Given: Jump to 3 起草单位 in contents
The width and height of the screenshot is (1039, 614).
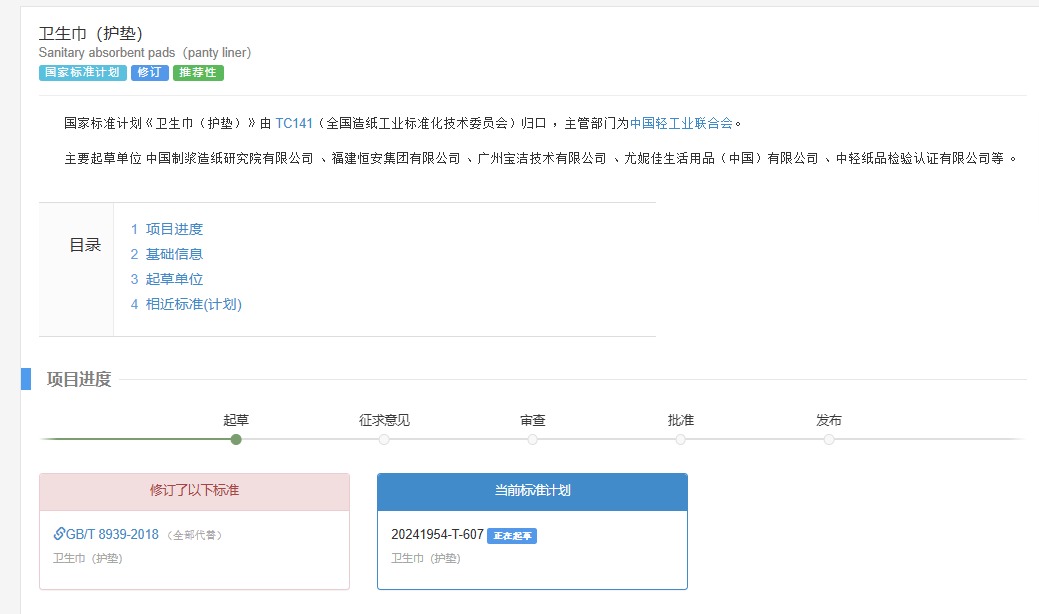Looking at the screenshot, I should (166, 280).
